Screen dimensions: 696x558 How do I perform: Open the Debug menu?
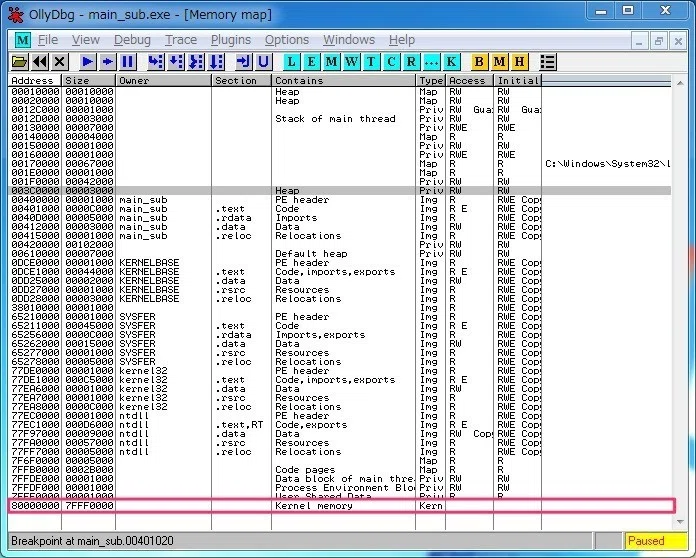132,40
